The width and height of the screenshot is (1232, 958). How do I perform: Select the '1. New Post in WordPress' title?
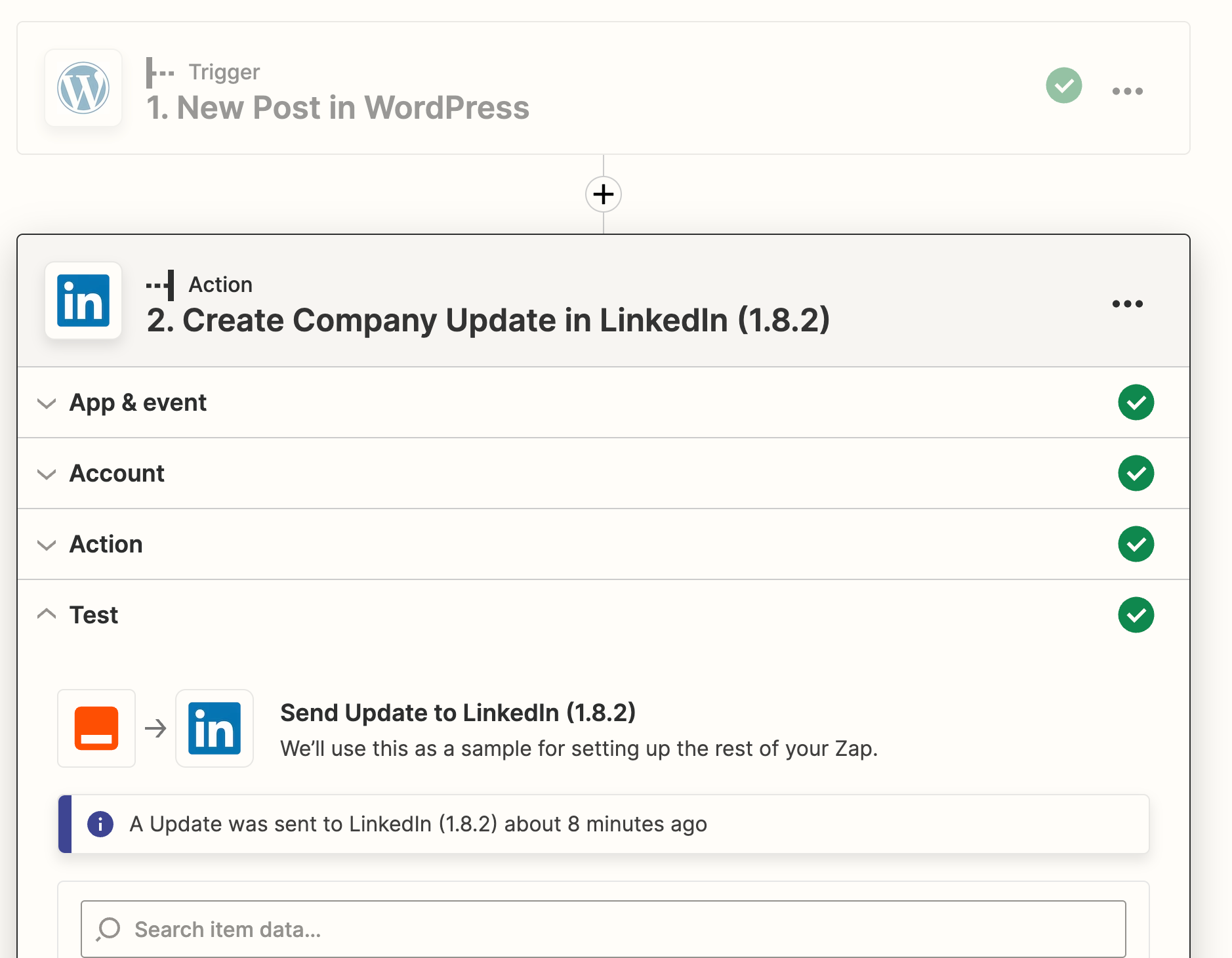coord(337,108)
